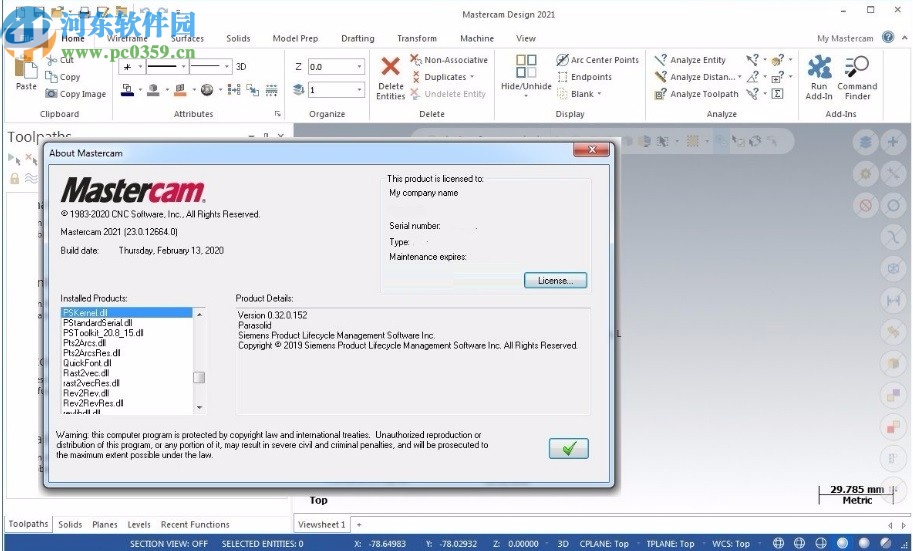Click Analyze Toolpath icon

[660, 94]
